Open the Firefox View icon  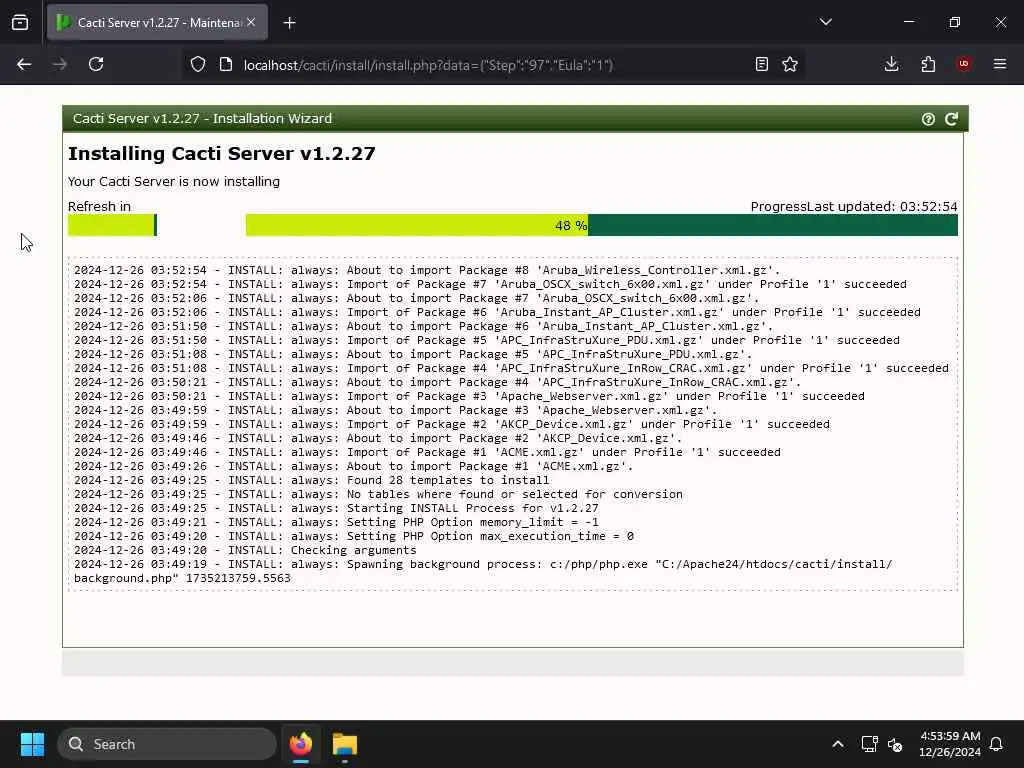click(x=20, y=22)
